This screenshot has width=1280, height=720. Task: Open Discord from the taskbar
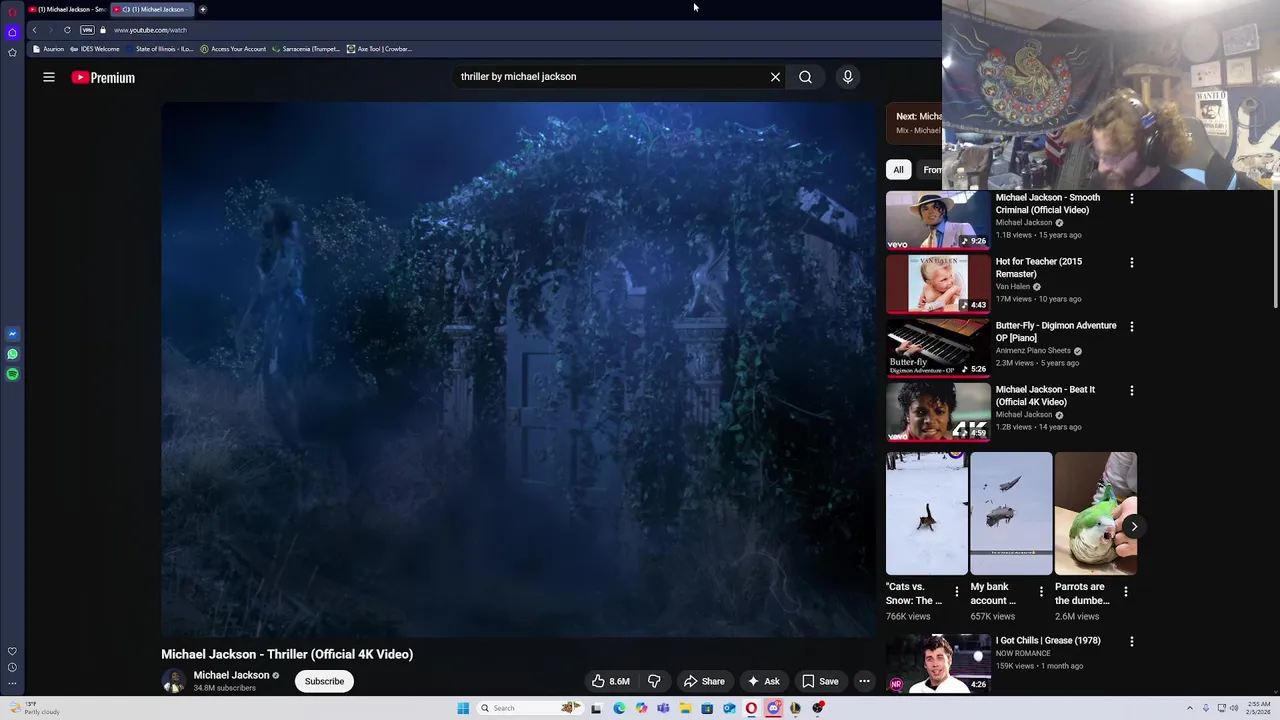click(773, 708)
